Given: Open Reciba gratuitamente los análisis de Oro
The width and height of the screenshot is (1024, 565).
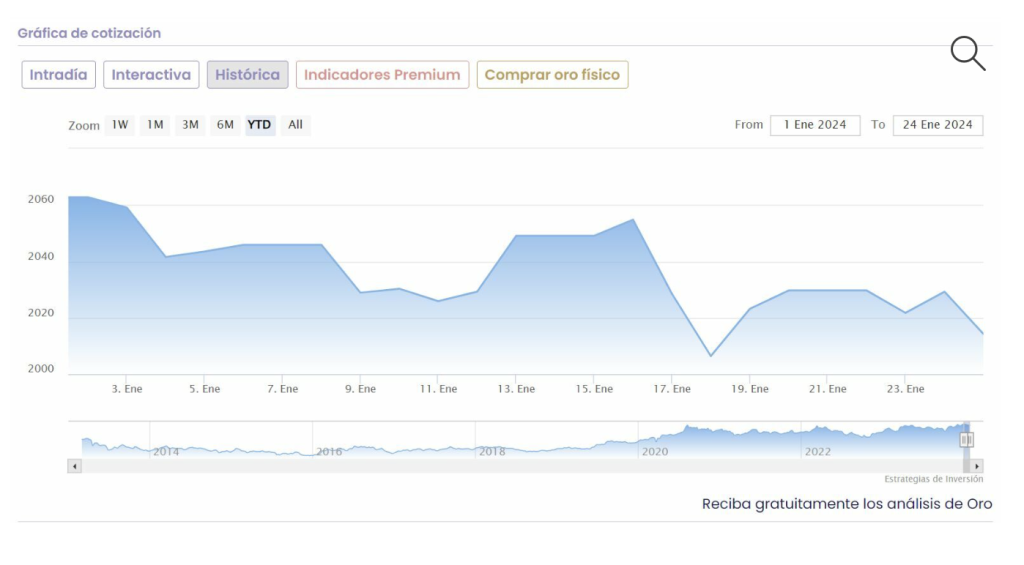Looking at the screenshot, I should (847, 504).
